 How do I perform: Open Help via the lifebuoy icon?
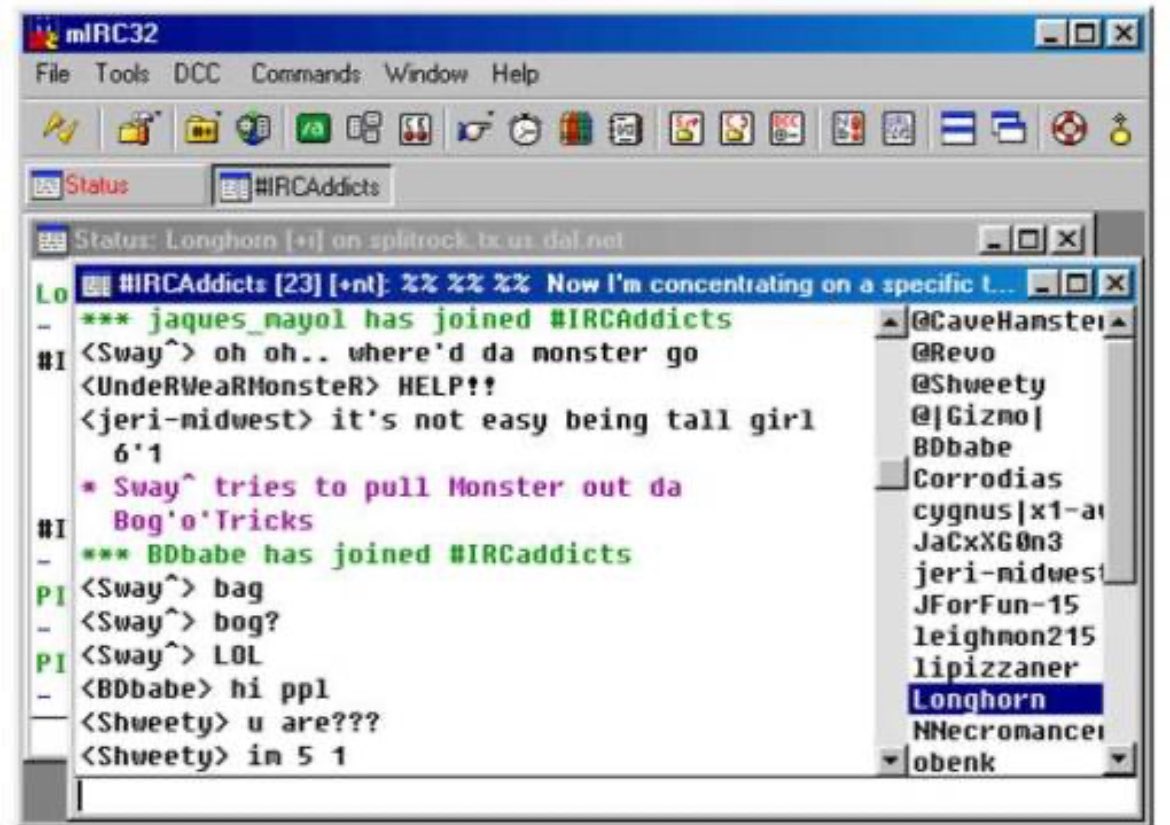click(1069, 129)
